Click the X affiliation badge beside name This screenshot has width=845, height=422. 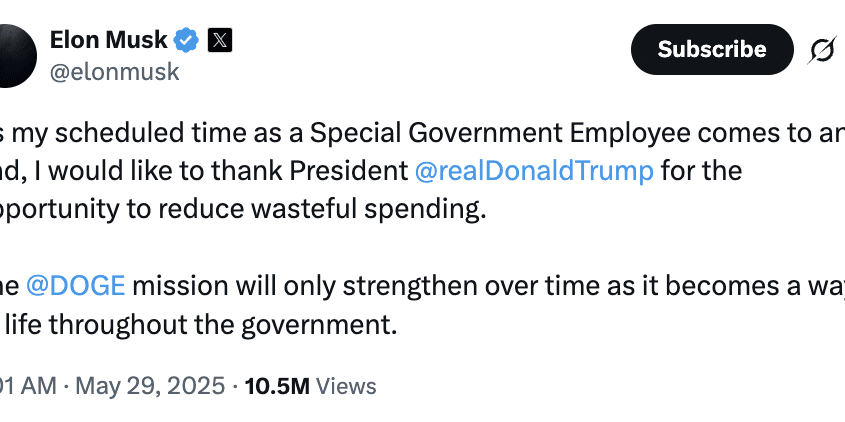tap(220, 41)
